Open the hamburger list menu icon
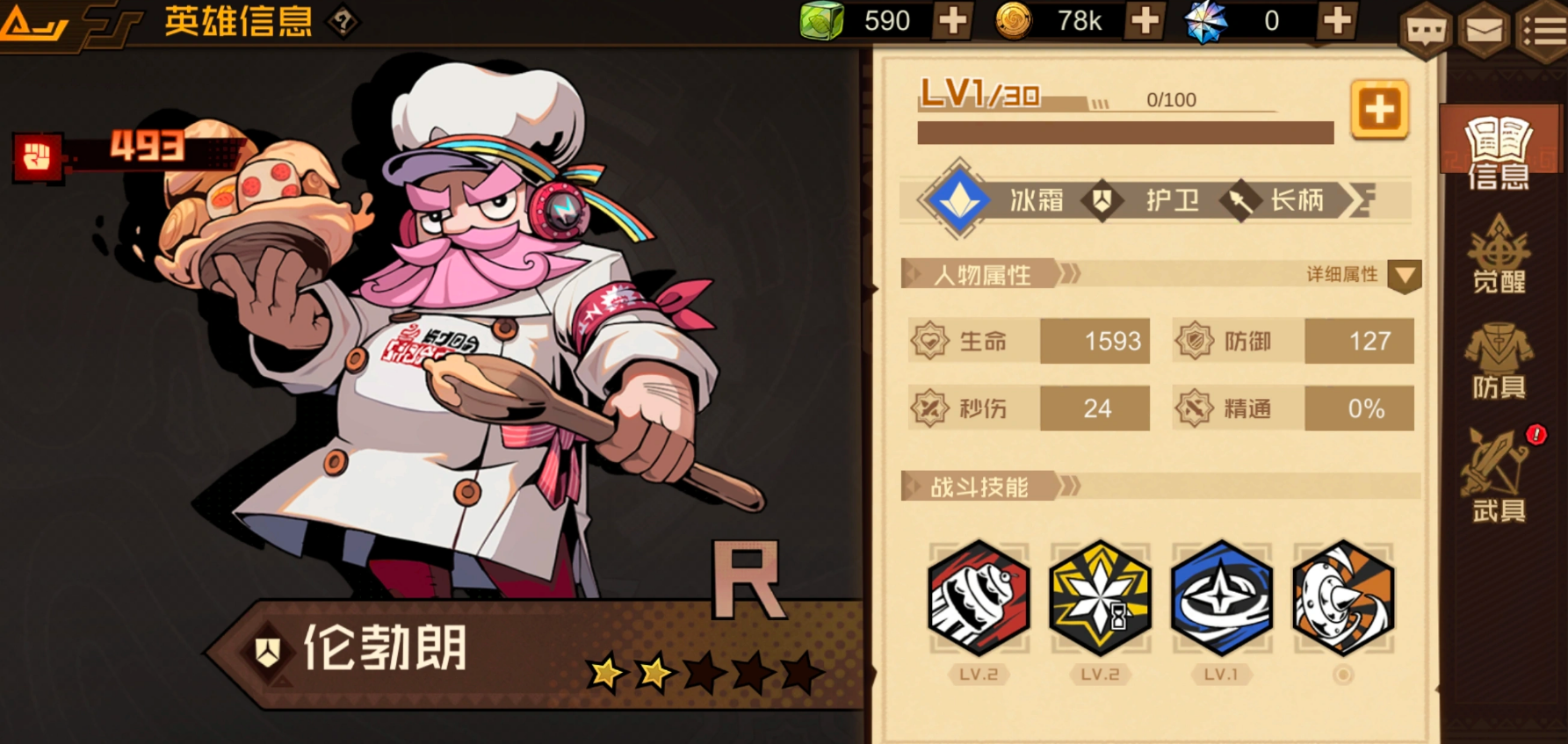 1543,31
